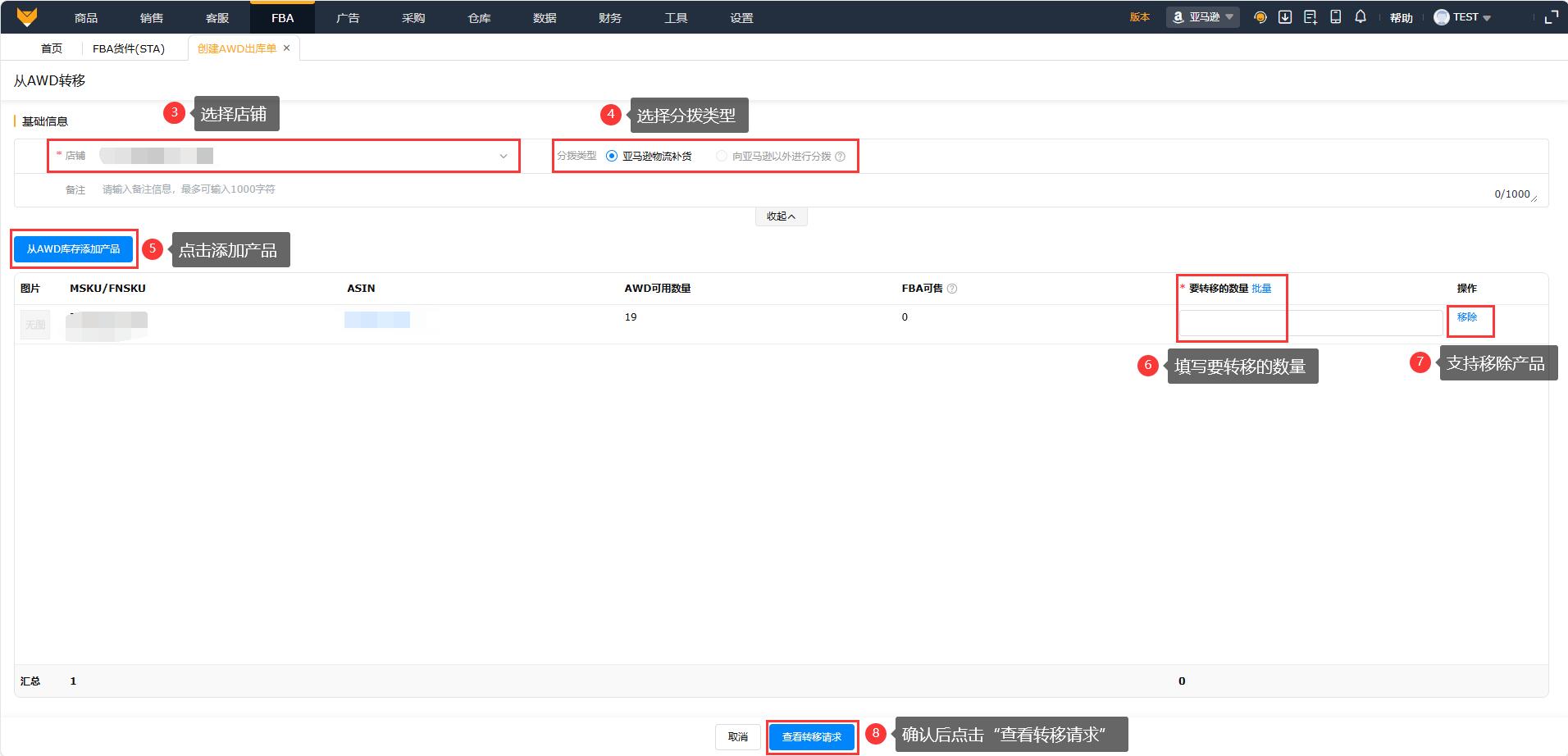Open the 采购 menu
Viewport: 1568px width, 756px height.
(x=413, y=17)
